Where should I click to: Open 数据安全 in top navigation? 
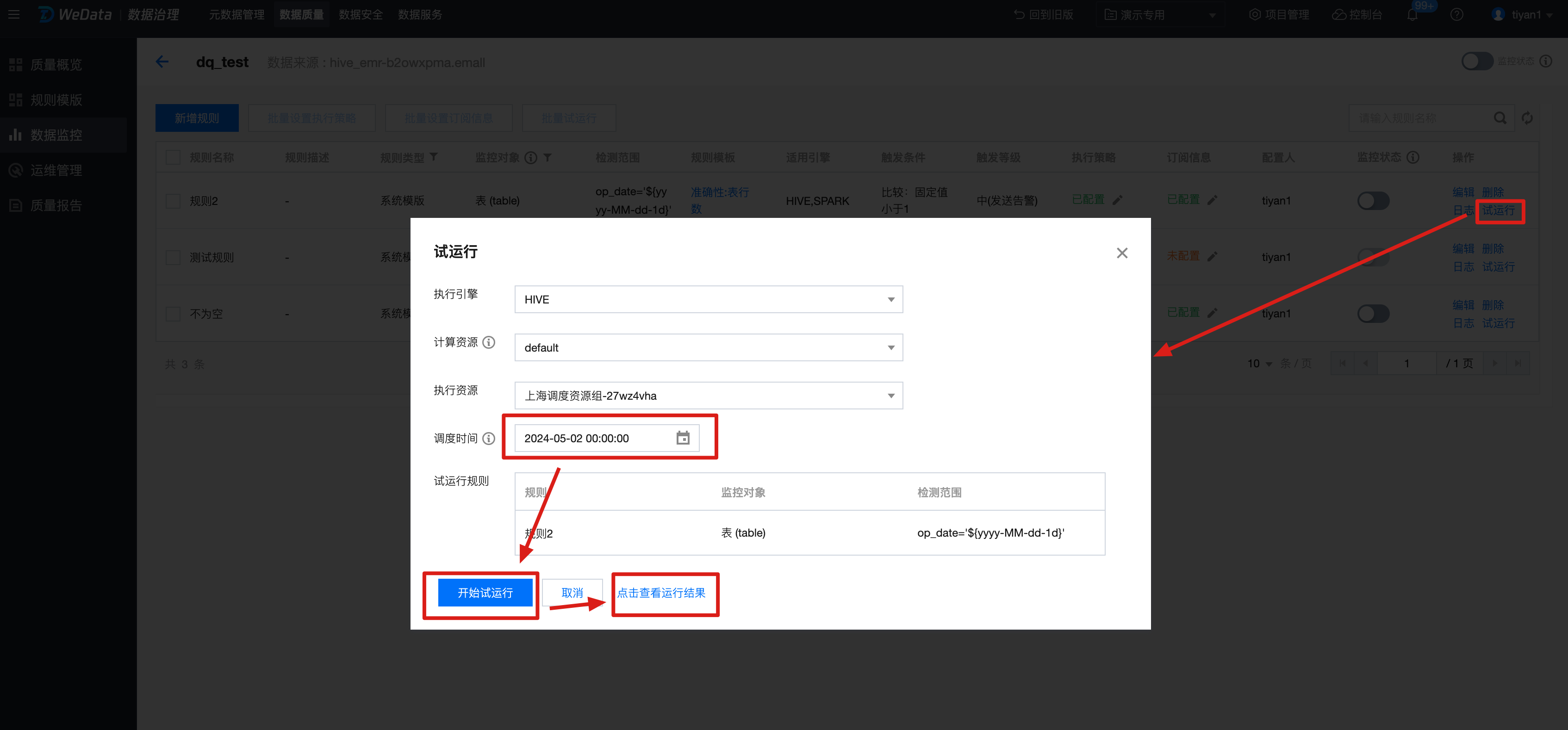[x=361, y=15]
